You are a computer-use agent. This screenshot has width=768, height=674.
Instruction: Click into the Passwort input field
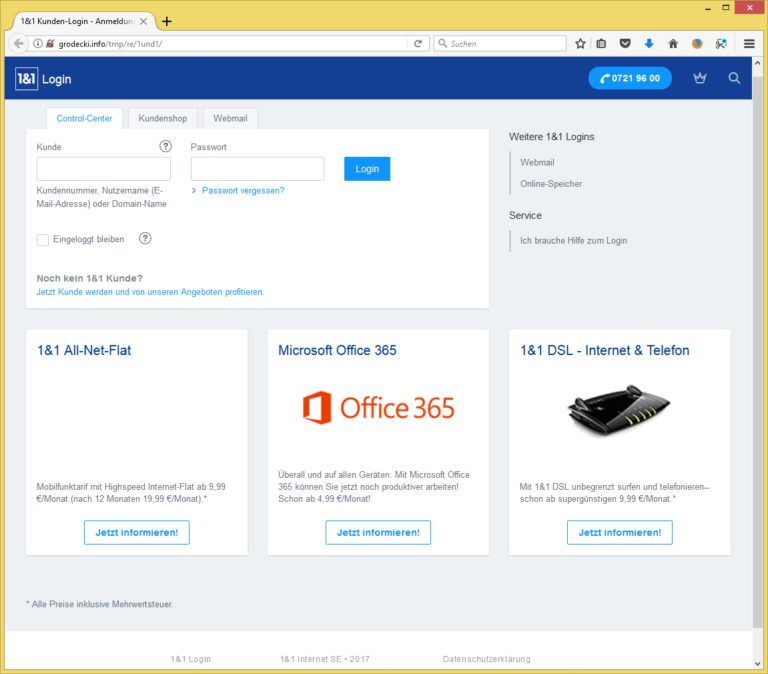click(x=257, y=169)
